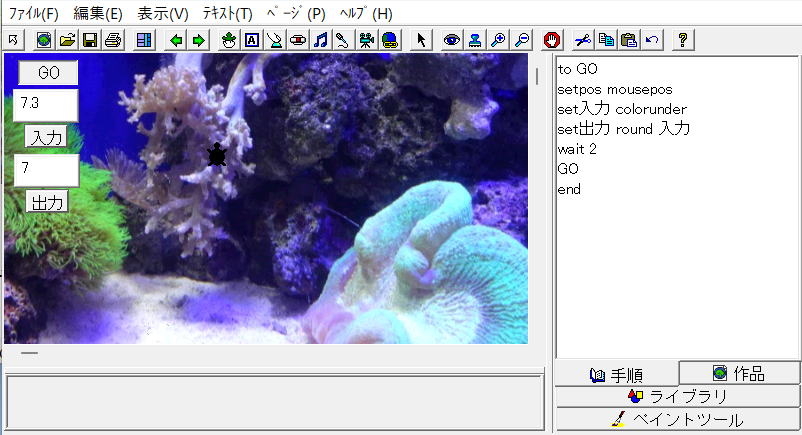Screen dimensions: 802x435
Task: Click the page layout panel icon
Action: pyautogui.click(x=144, y=39)
